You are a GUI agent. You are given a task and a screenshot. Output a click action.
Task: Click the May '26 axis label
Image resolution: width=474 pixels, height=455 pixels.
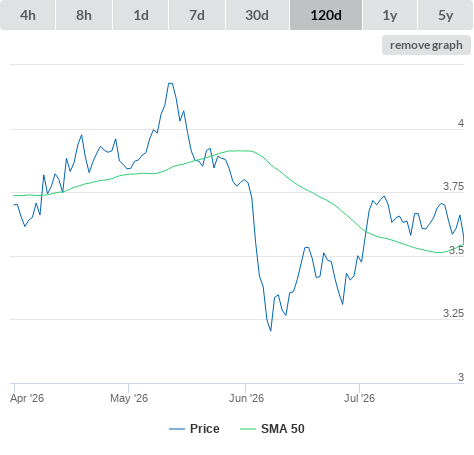click(129, 398)
